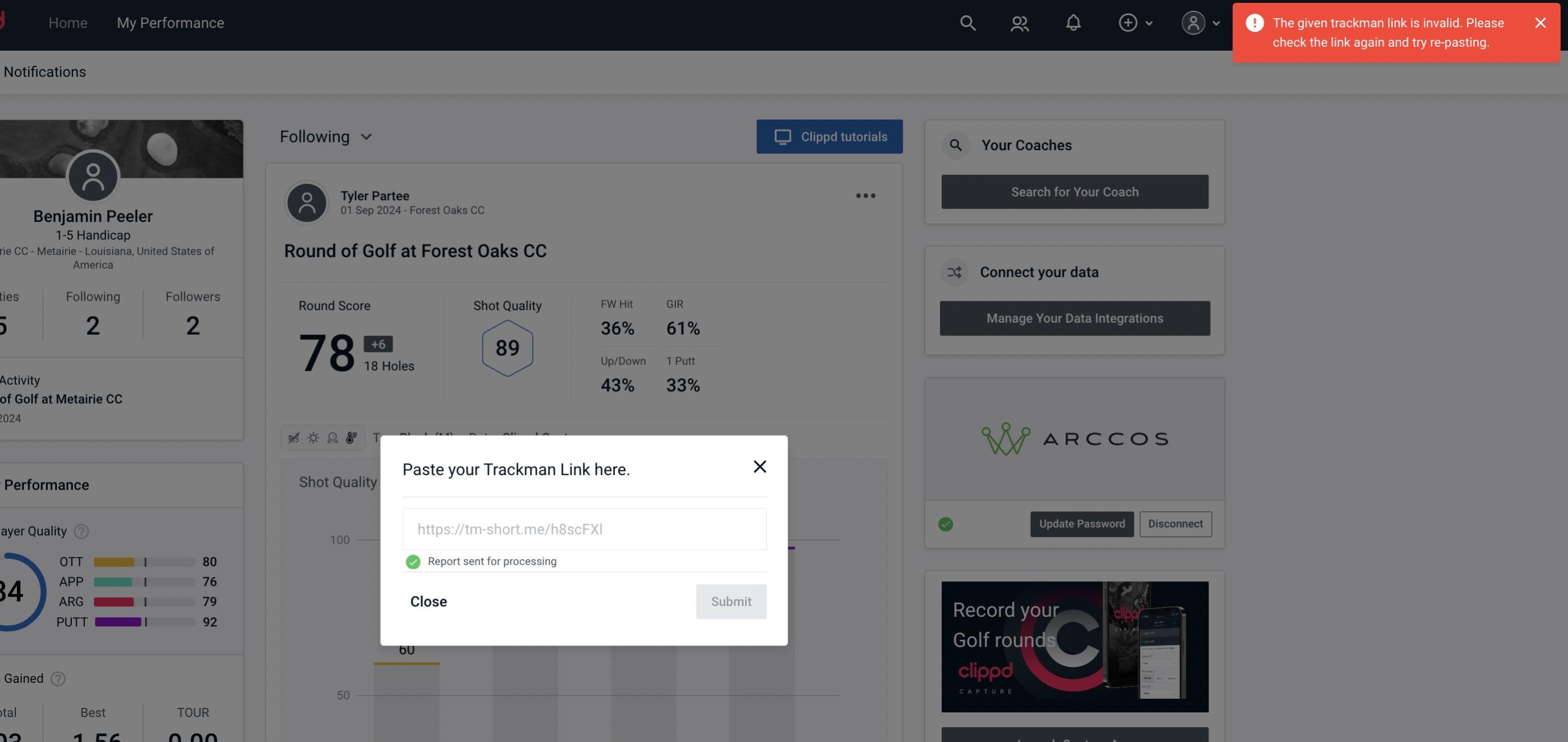The width and height of the screenshot is (1568, 742).
Task: Click the Manage Your Data Integrations button
Action: pos(1075,318)
